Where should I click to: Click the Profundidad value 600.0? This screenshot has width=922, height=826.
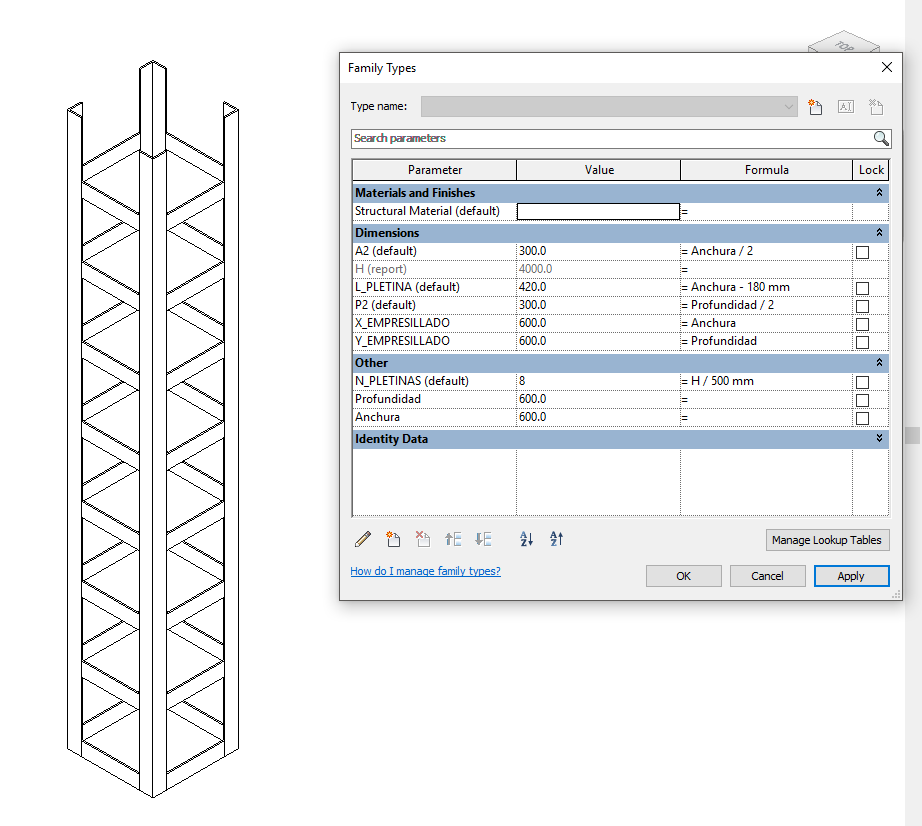click(x=598, y=399)
